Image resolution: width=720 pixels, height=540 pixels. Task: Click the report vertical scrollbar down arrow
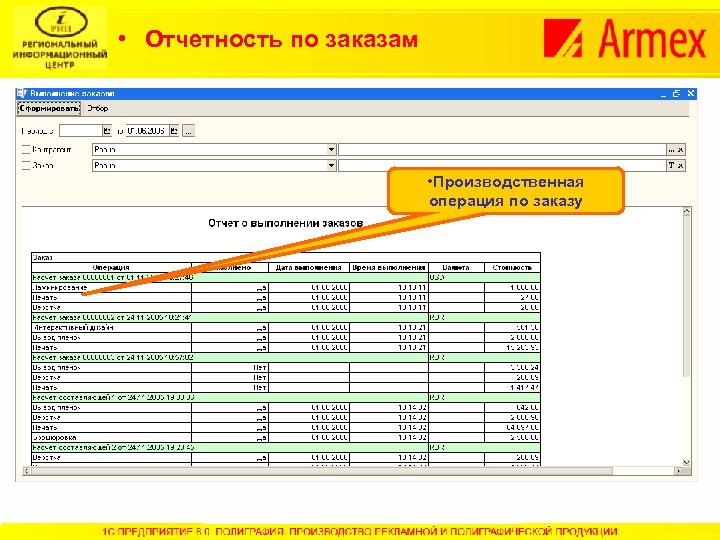tap(686, 462)
